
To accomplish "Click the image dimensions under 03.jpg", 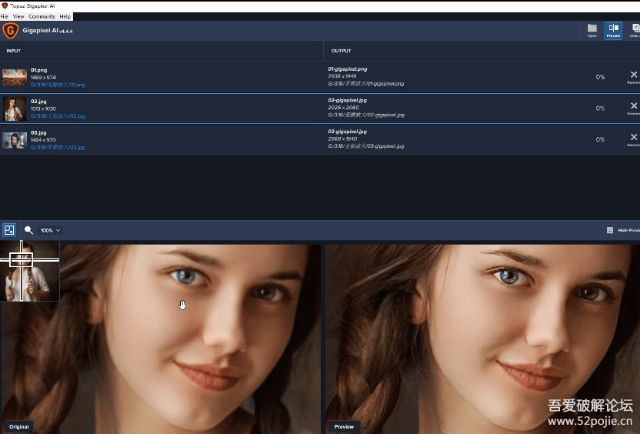I will [x=43, y=140].
